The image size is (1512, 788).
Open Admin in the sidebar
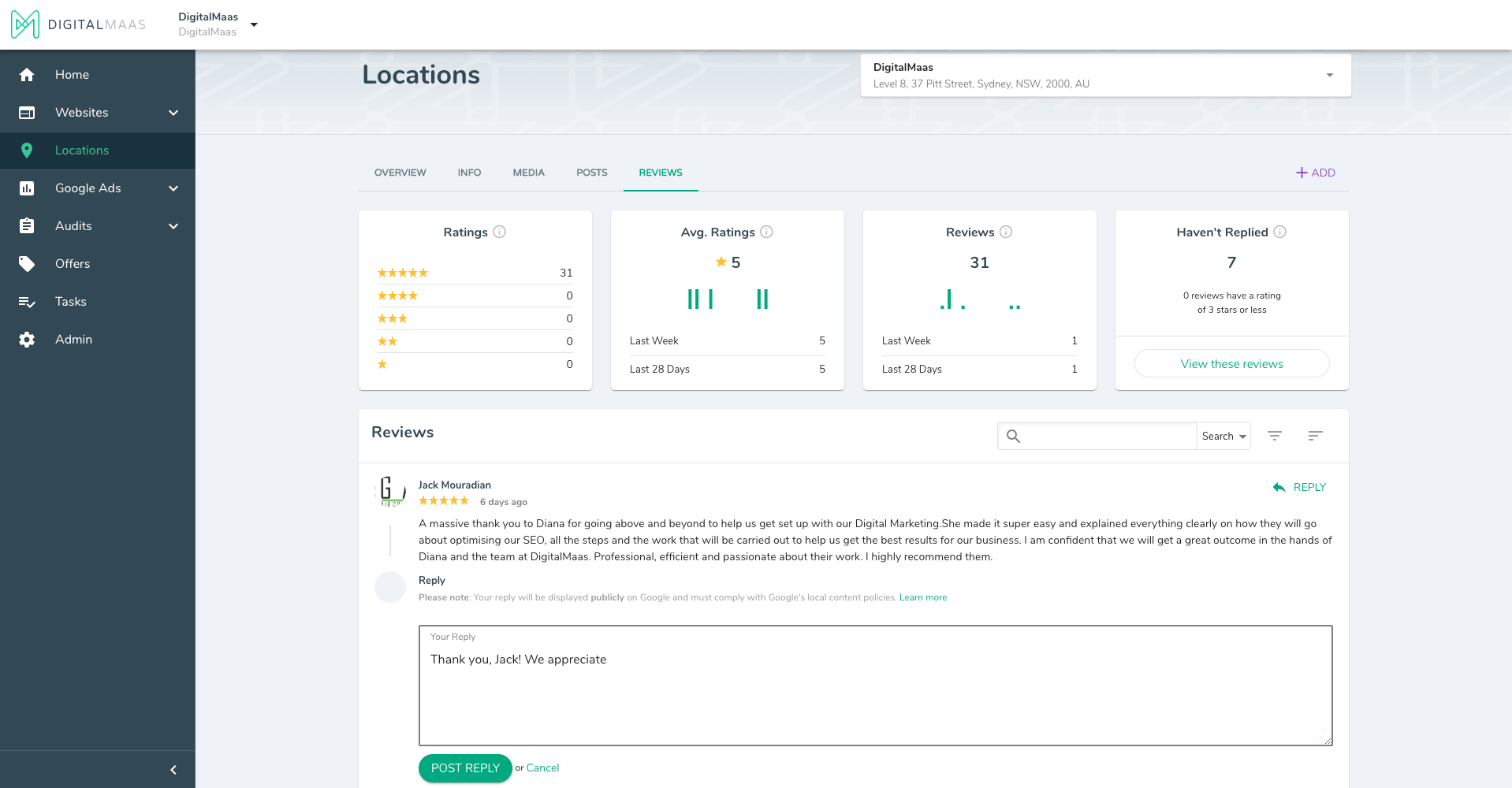98,340
